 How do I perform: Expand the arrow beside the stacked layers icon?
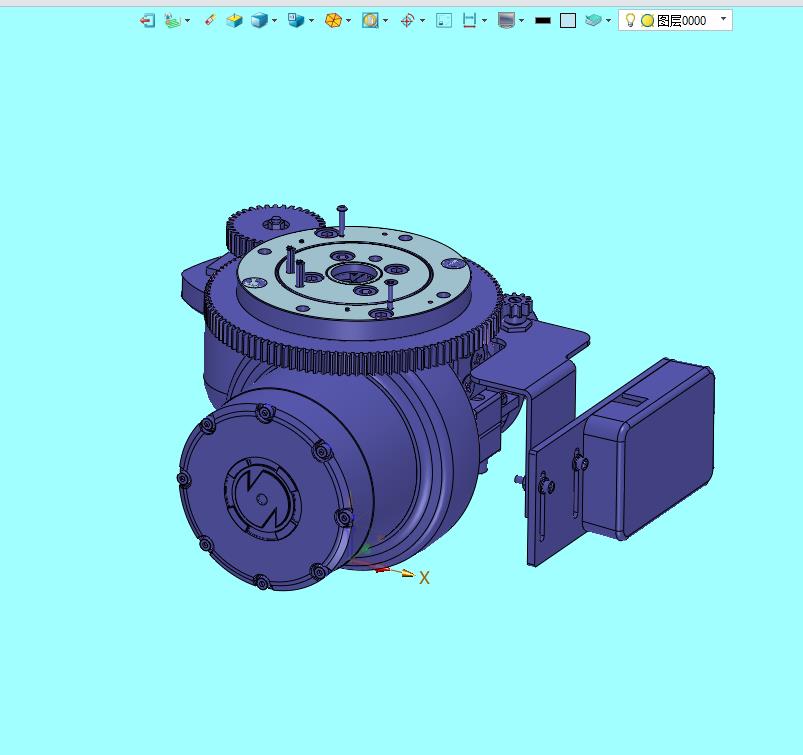(608, 20)
